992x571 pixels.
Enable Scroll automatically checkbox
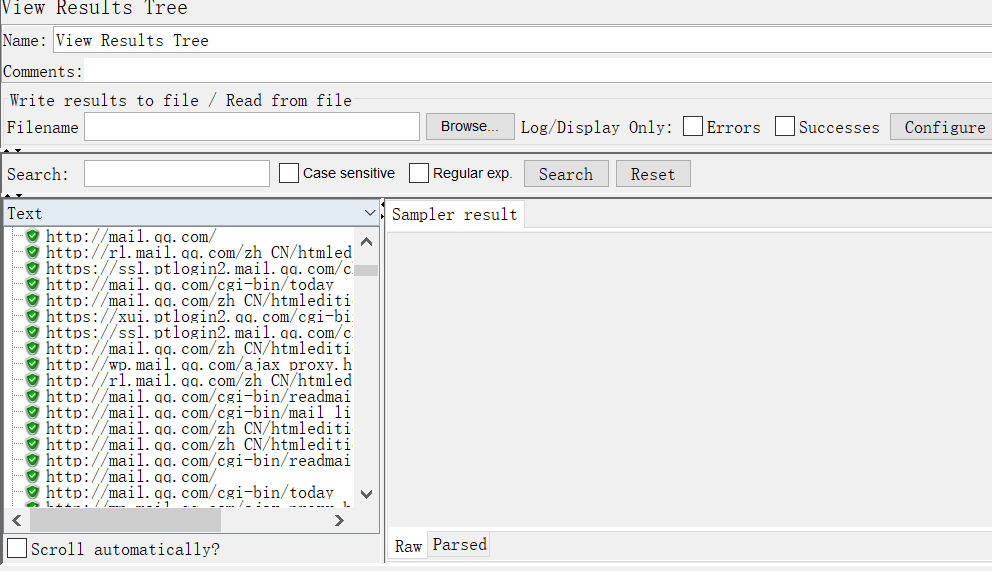point(17,549)
